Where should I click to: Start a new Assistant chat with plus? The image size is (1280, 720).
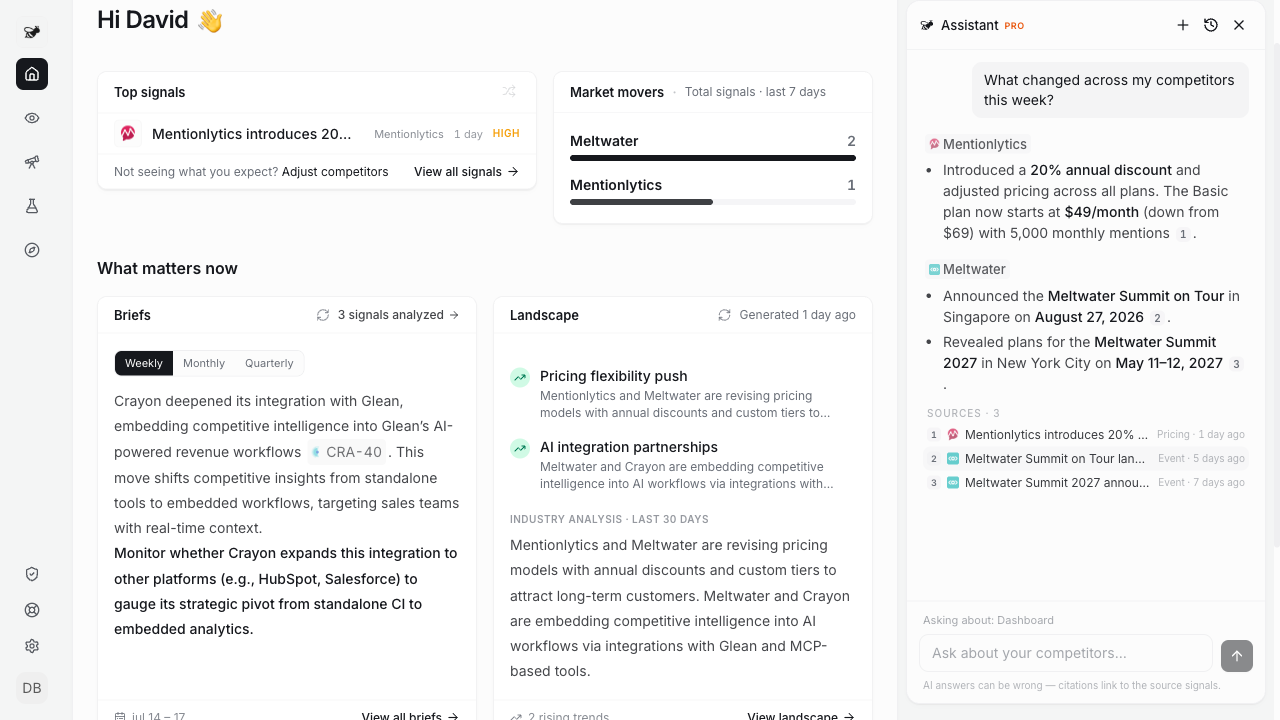coord(1183,25)
